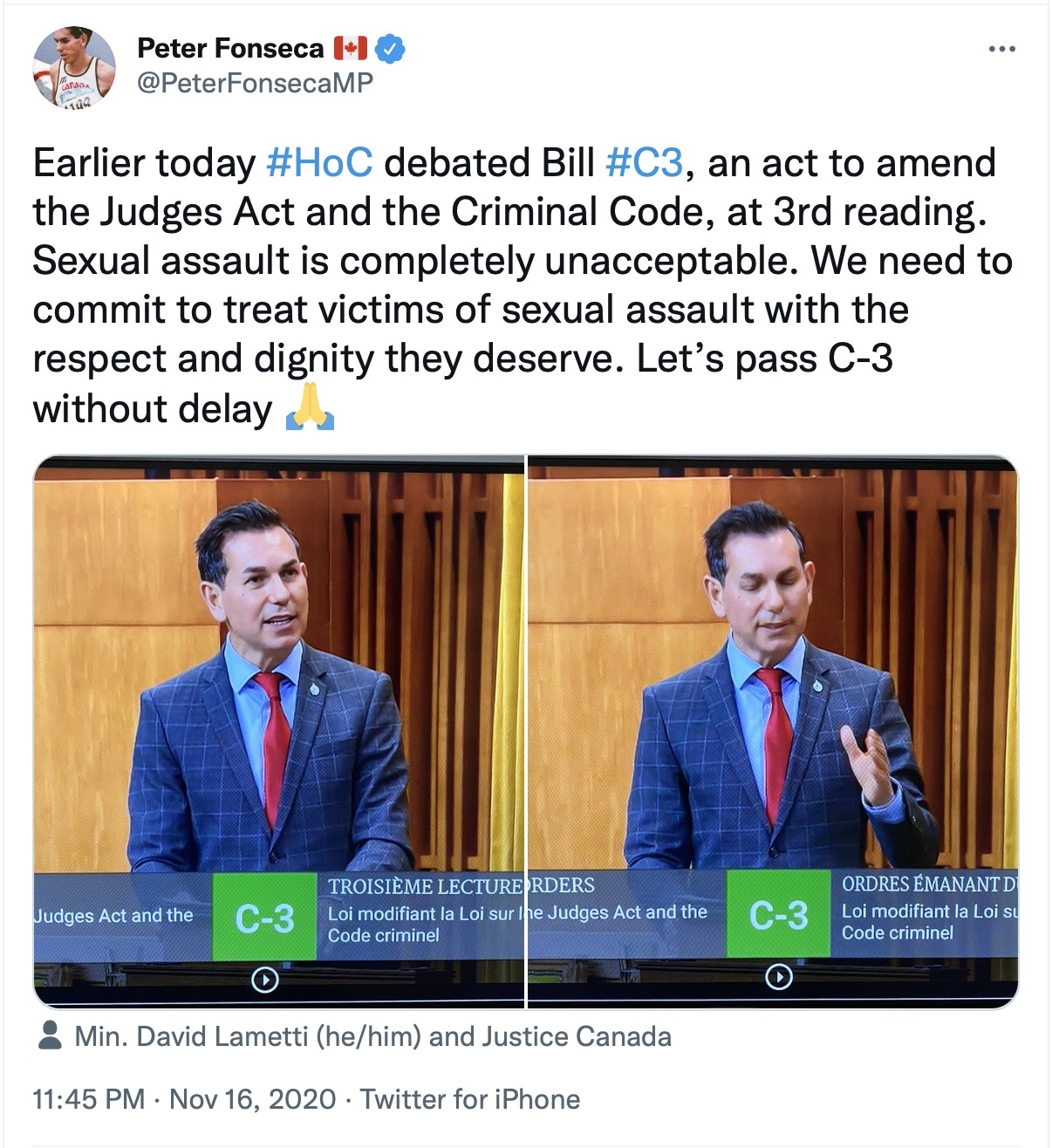This screenshot has height=1148, width=1052.
Task: Click the blue verified badge icon
Action: point(390,49)
